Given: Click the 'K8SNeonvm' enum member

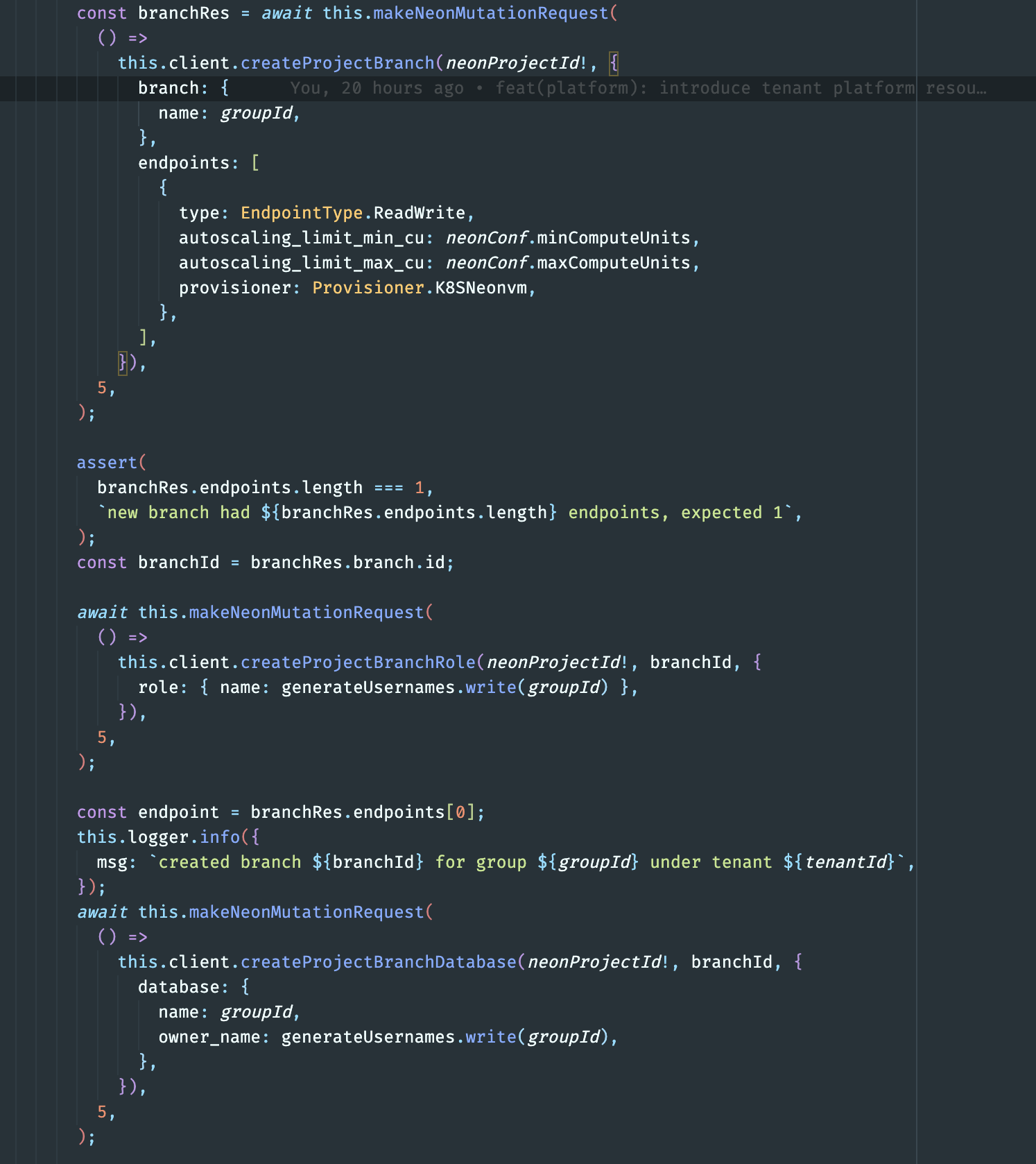Looking at the screenshot, I should point(481,288).
